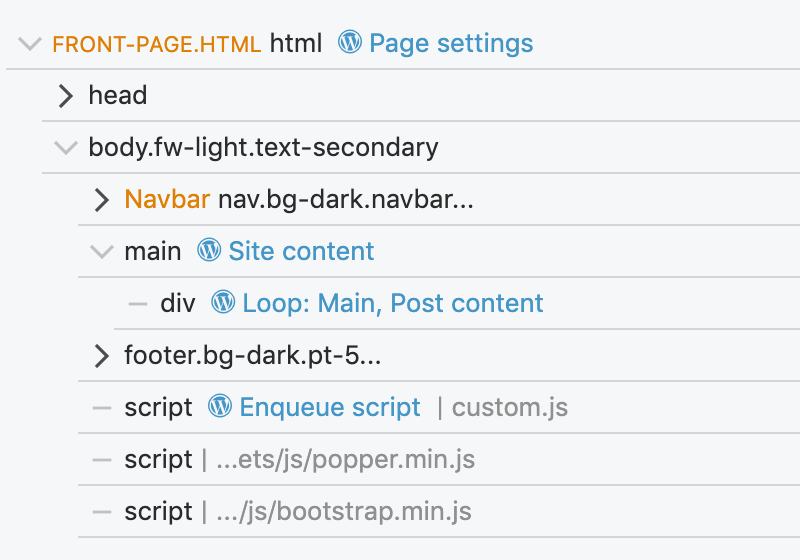Click the WordPress icon beside Page settings
The image size is (800, 560).
350,42
